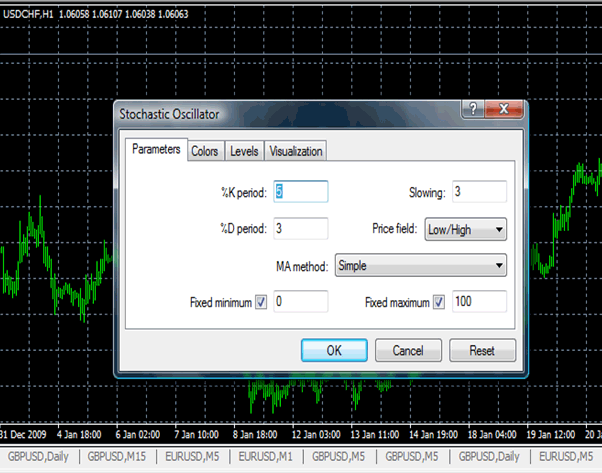Viewport: 602px width, 473px height.
Task: Click the 7 Jan 10:00 time label
Action: click(197, 435)
